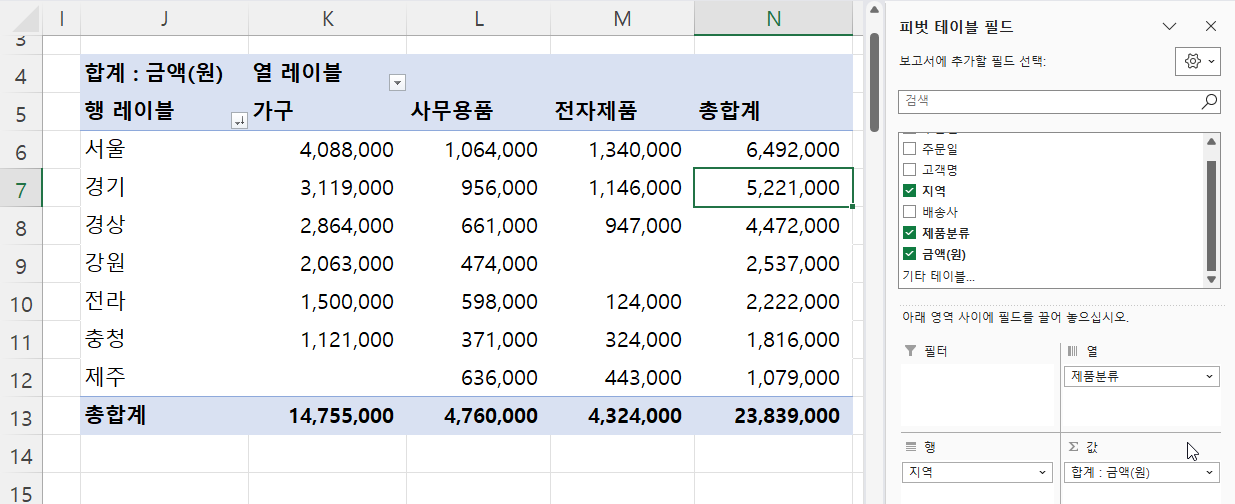Open the column label filter dropdown
The height and width of the screenshot is (504, 1235).
[397, 82]
